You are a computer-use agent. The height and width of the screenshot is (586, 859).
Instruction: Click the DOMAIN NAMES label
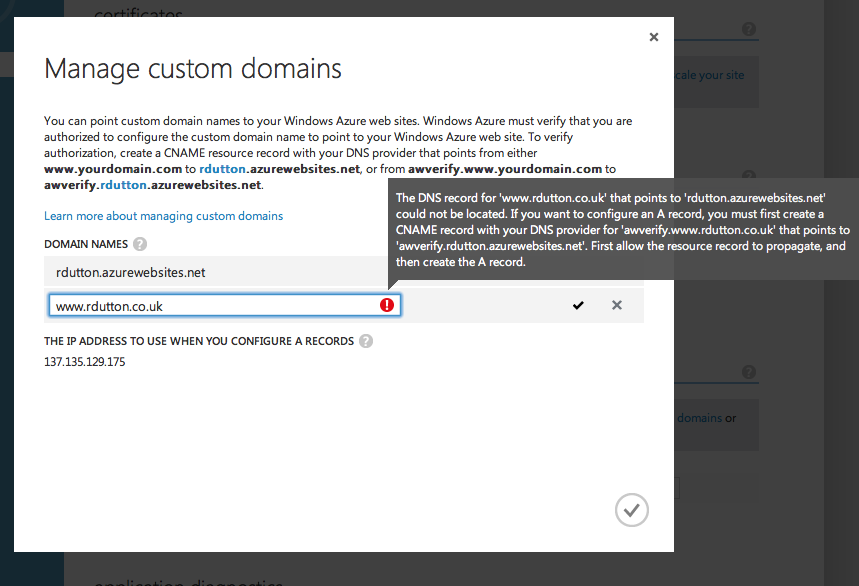click(86, 244)
